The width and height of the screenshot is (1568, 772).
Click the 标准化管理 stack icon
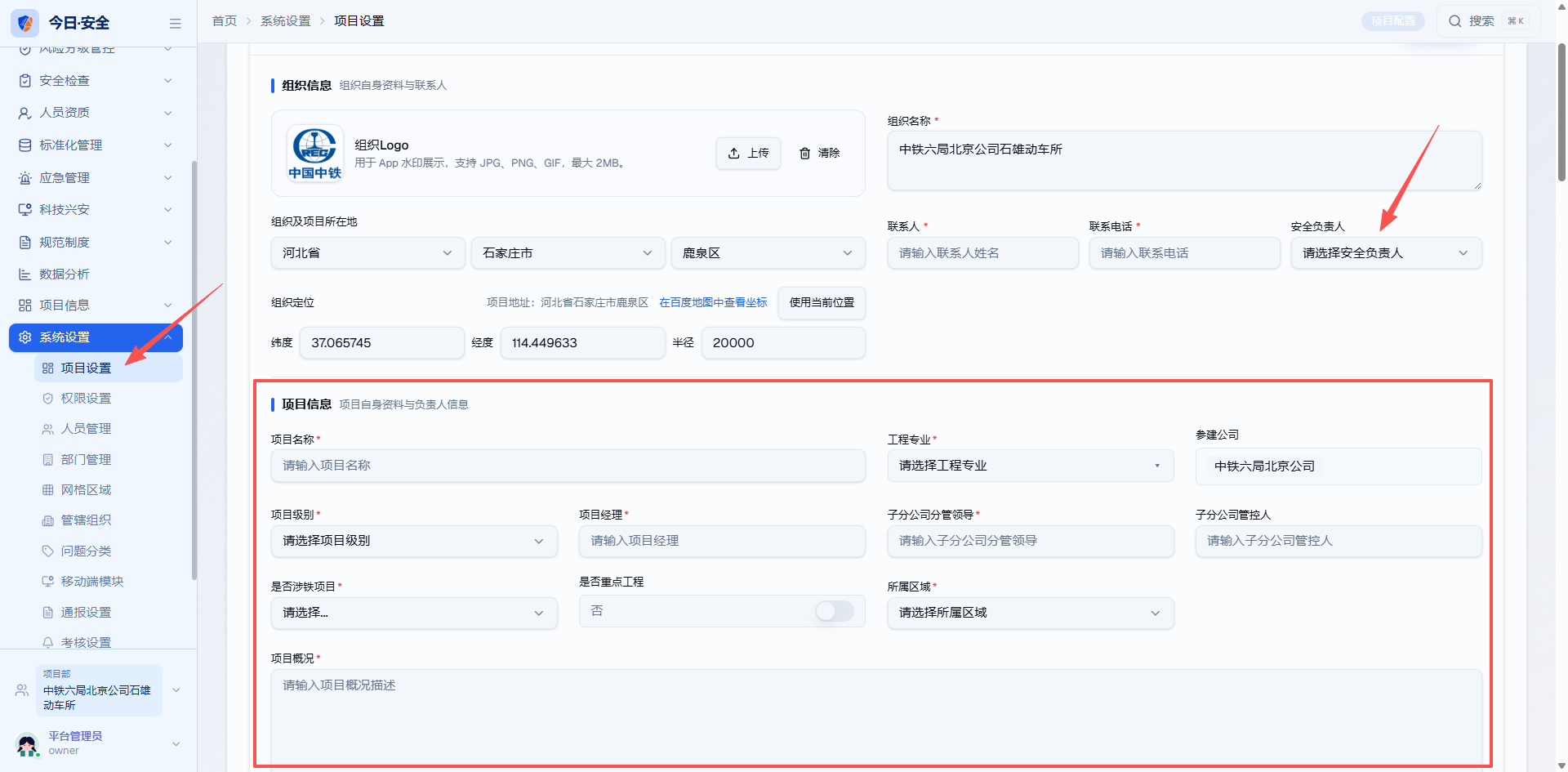(x=25, y=145)
